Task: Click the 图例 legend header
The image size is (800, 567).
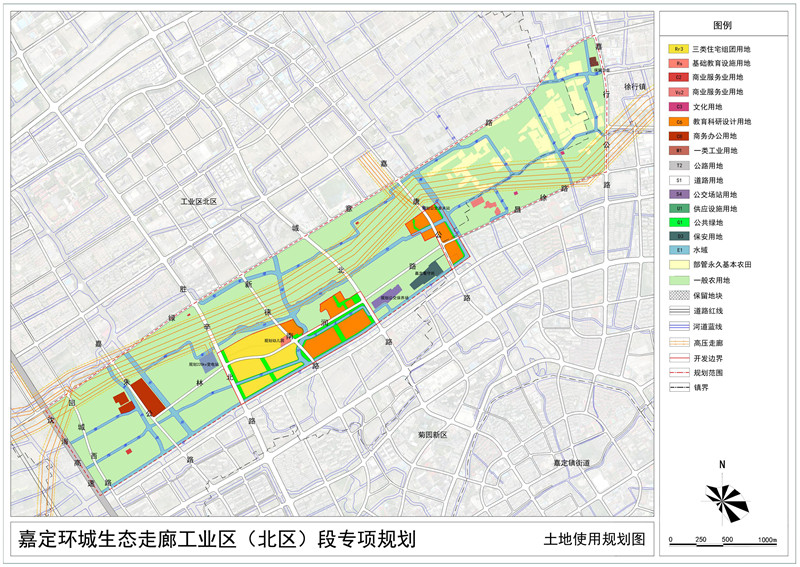Action: click(723, 23)
